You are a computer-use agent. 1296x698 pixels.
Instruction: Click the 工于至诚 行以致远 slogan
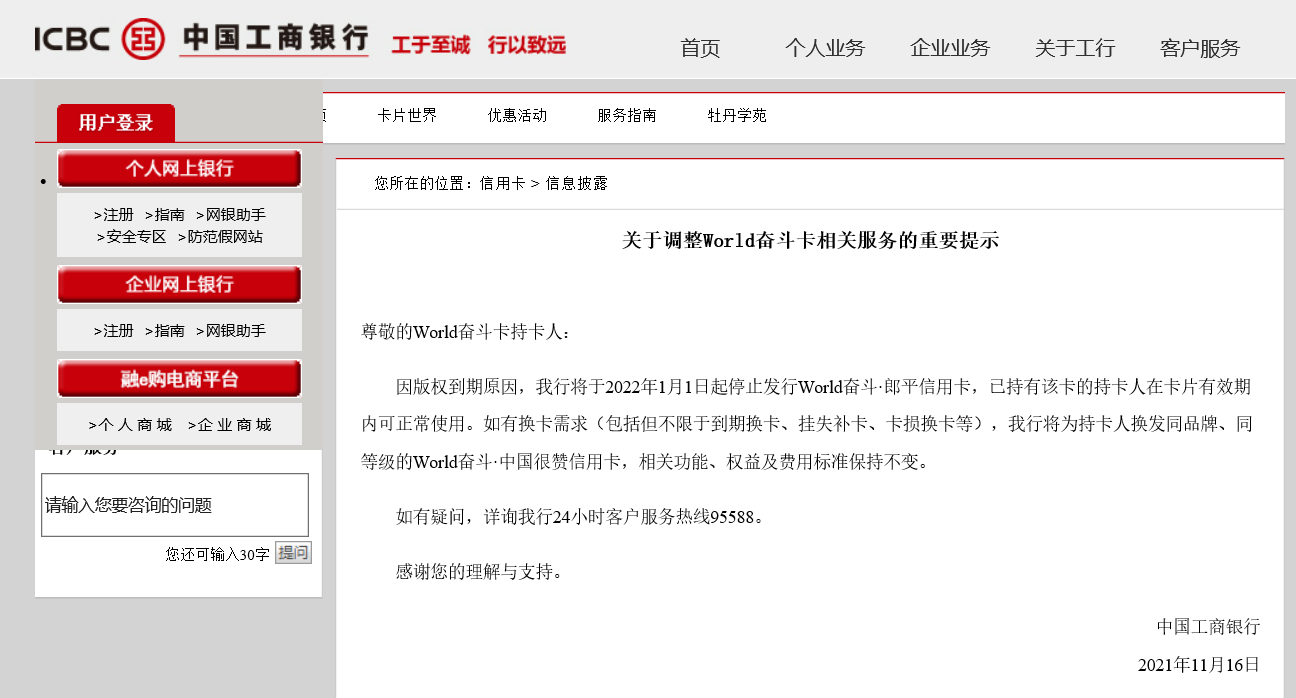[x=478, y=45]
